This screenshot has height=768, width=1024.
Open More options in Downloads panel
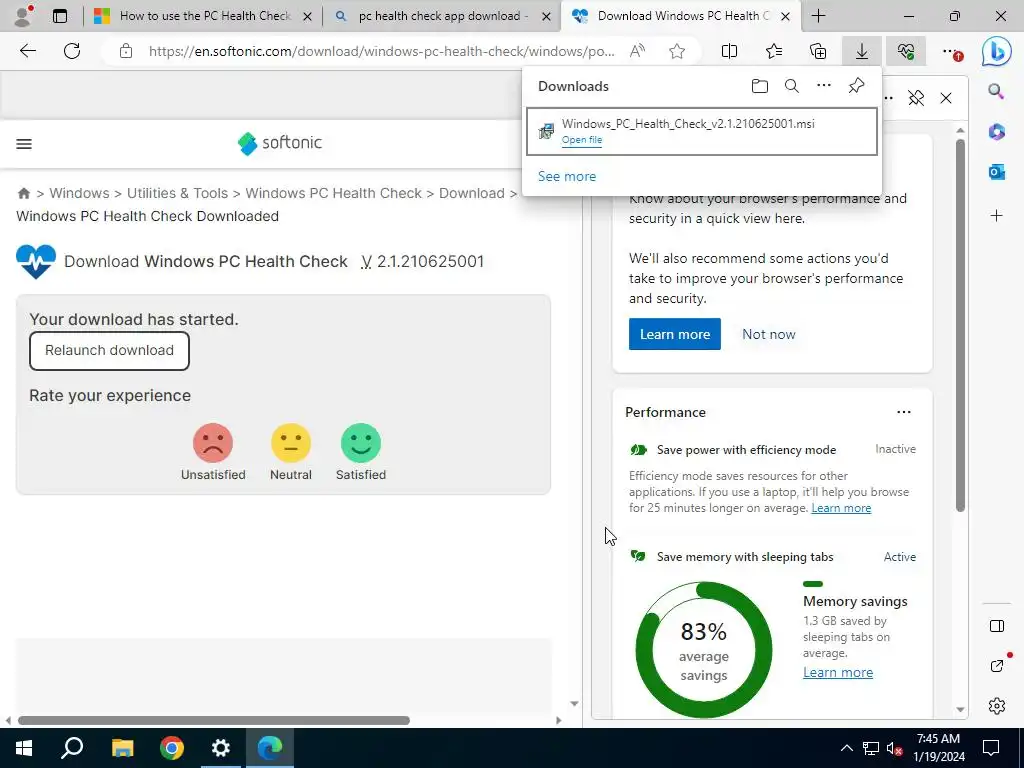(x=824, y=86)
